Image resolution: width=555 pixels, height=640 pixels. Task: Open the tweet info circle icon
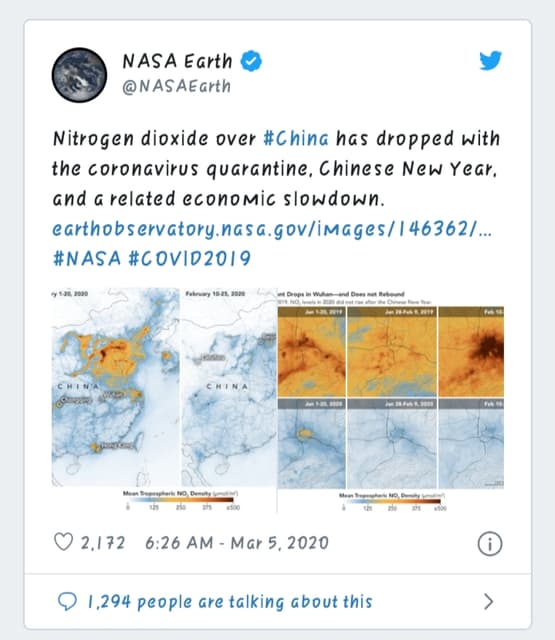pyautogui.click(x=490, y=544)
